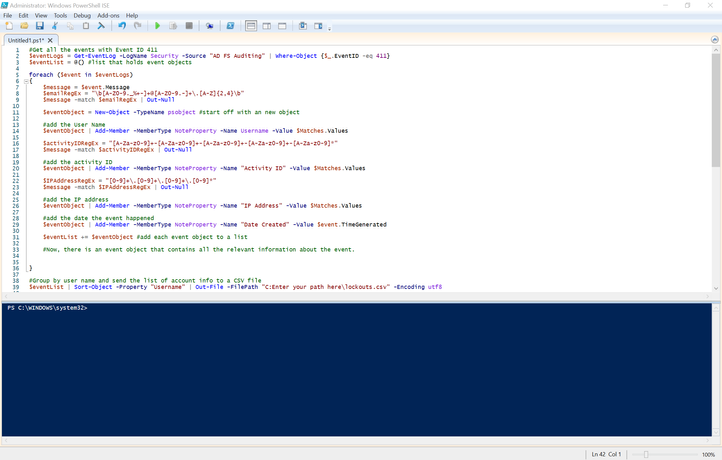This screenshot has height=460, width=722.
Task: Adjust the zoom slider in status bar
Action: (x=646, y=454)
